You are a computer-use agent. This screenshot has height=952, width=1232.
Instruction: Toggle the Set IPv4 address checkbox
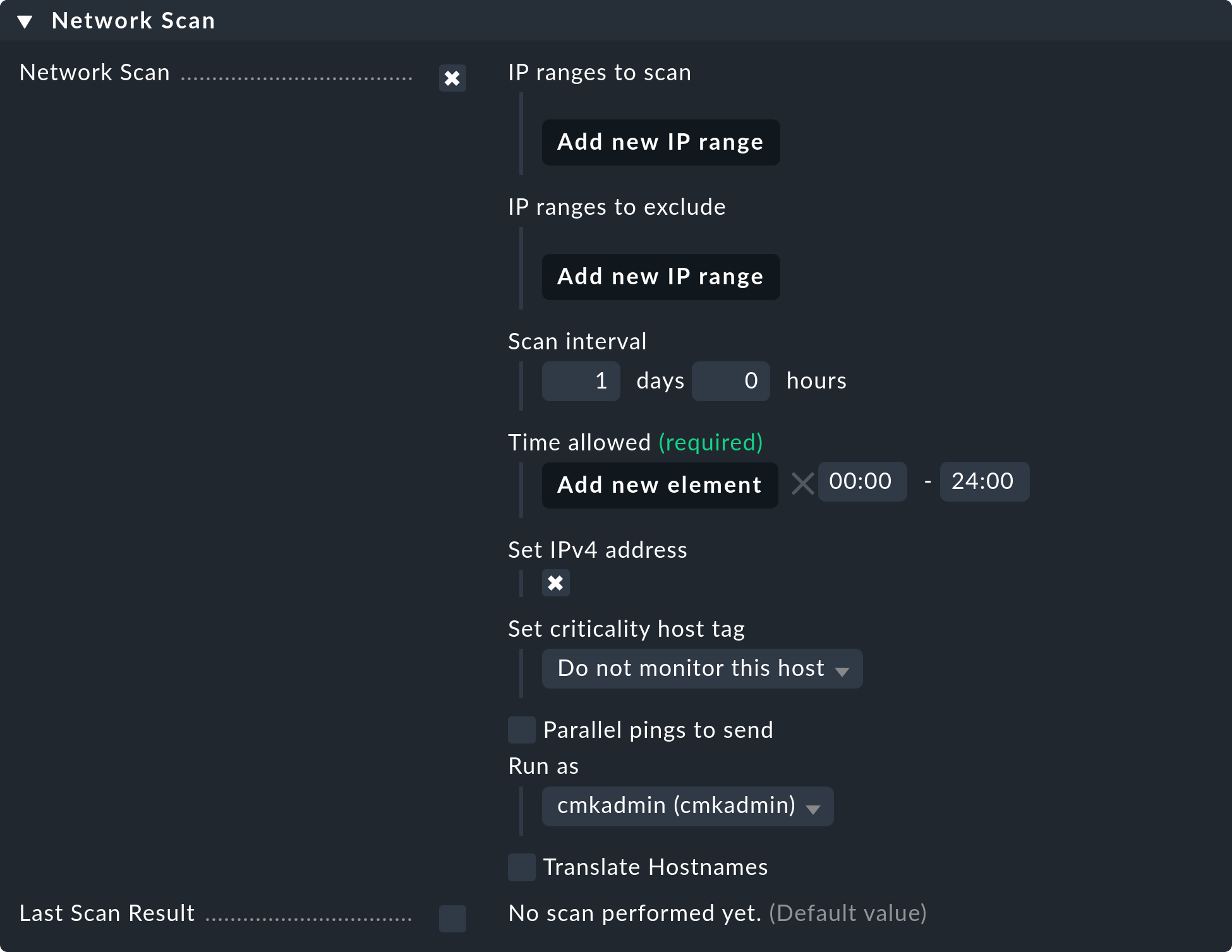pos(555,582)
